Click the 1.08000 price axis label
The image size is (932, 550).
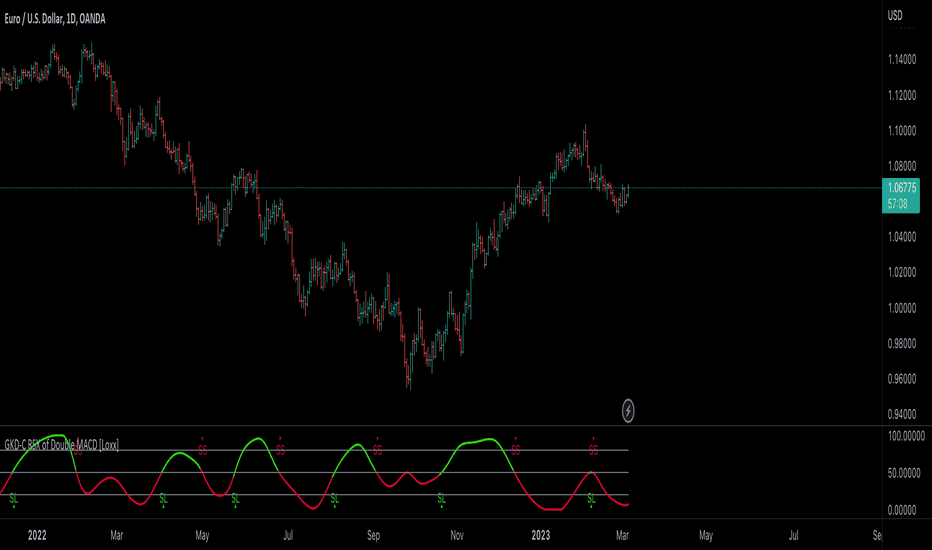pyautogui.click(x=902, y=166)
